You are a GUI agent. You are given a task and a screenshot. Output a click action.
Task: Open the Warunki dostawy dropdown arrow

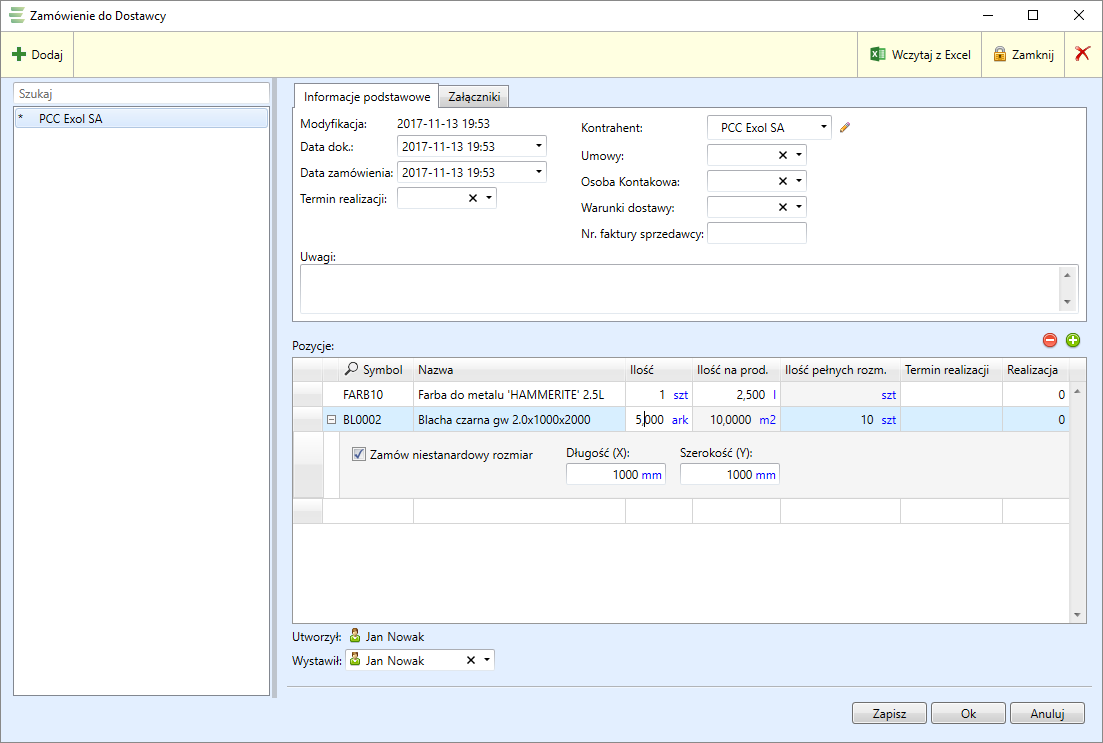click(799, 207)
